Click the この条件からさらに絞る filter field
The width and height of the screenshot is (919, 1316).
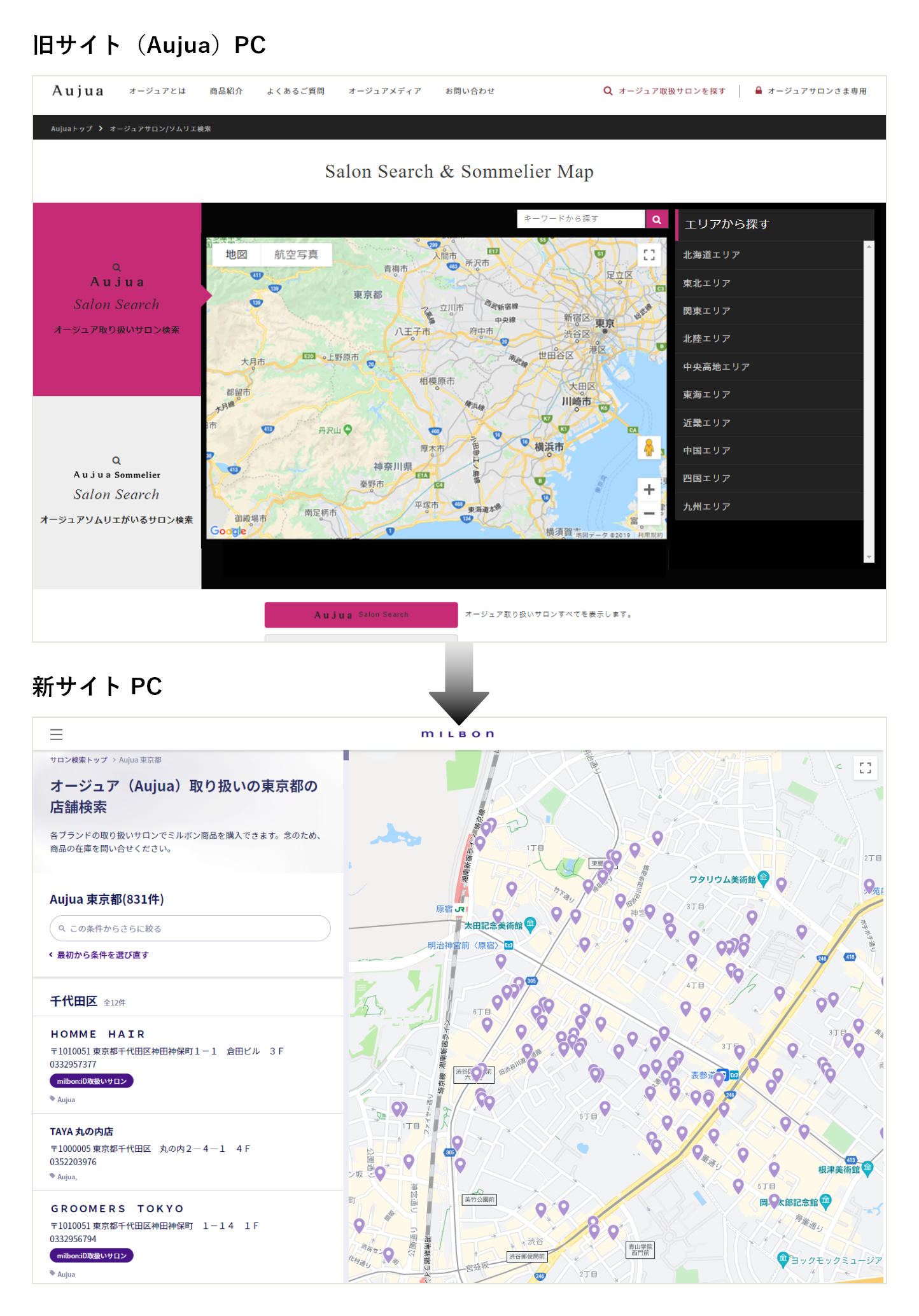(190, 928)
